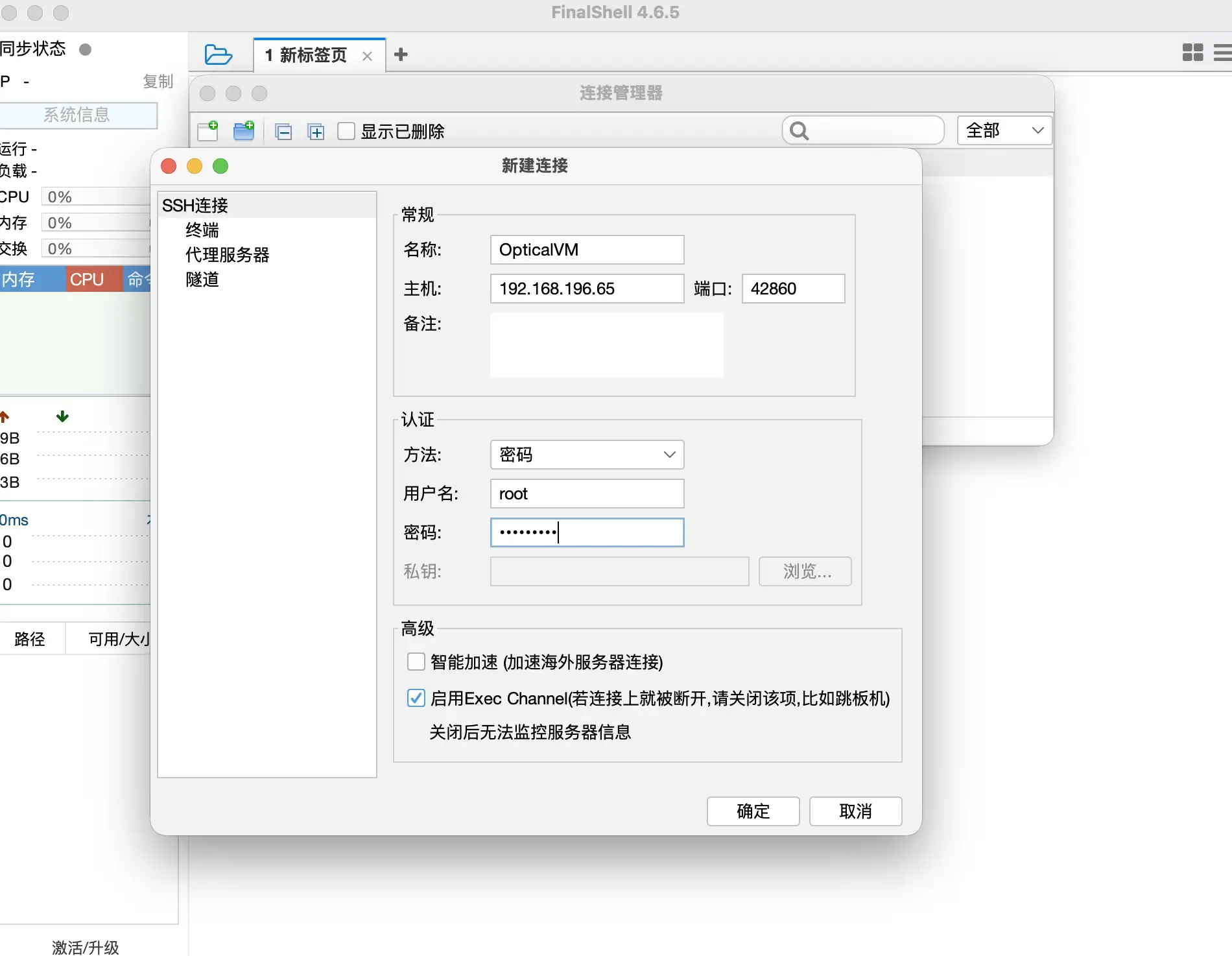Click the new folder icon
The height and width of the screenshot is (956, 1232).
(244, 131)
